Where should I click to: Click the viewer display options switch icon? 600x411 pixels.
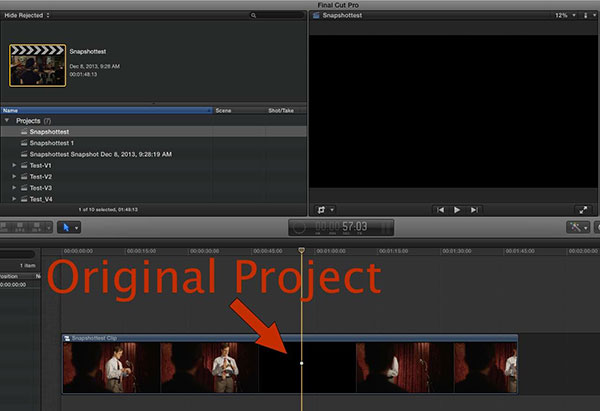click(585, 15)
